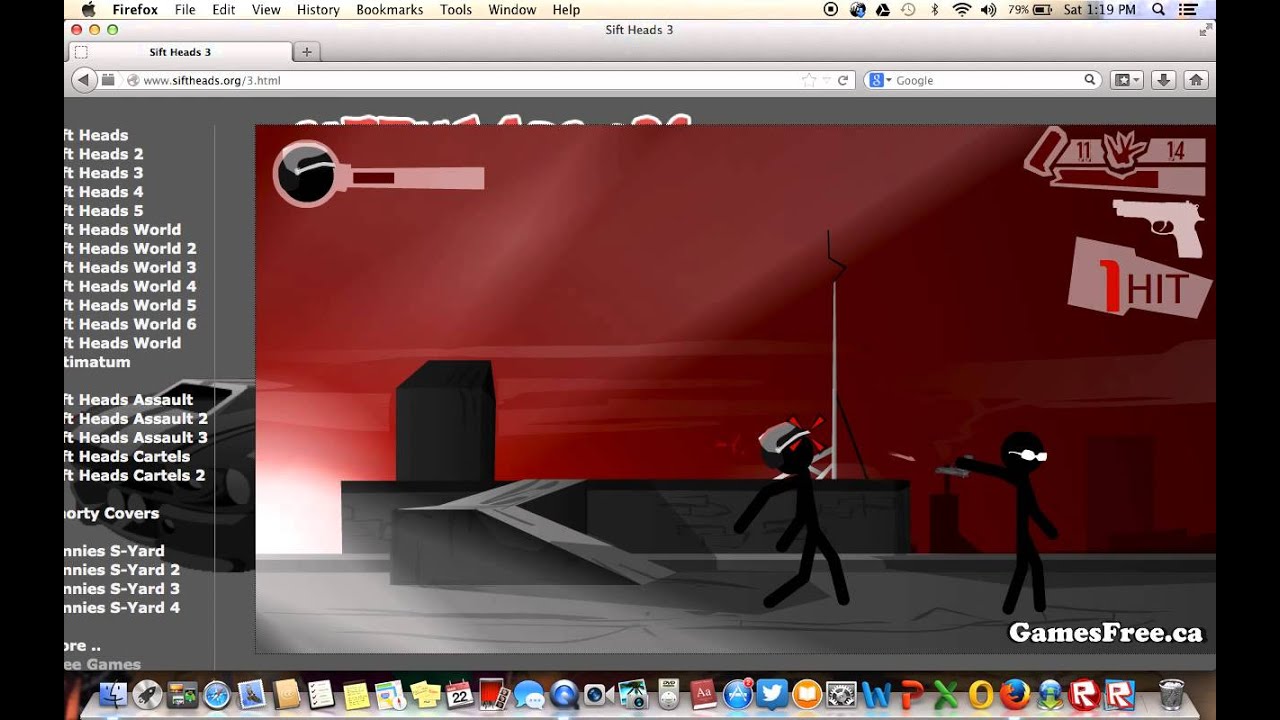Open the File menu
Viewport: 1280px width, 720px height.
click(185, 9)
